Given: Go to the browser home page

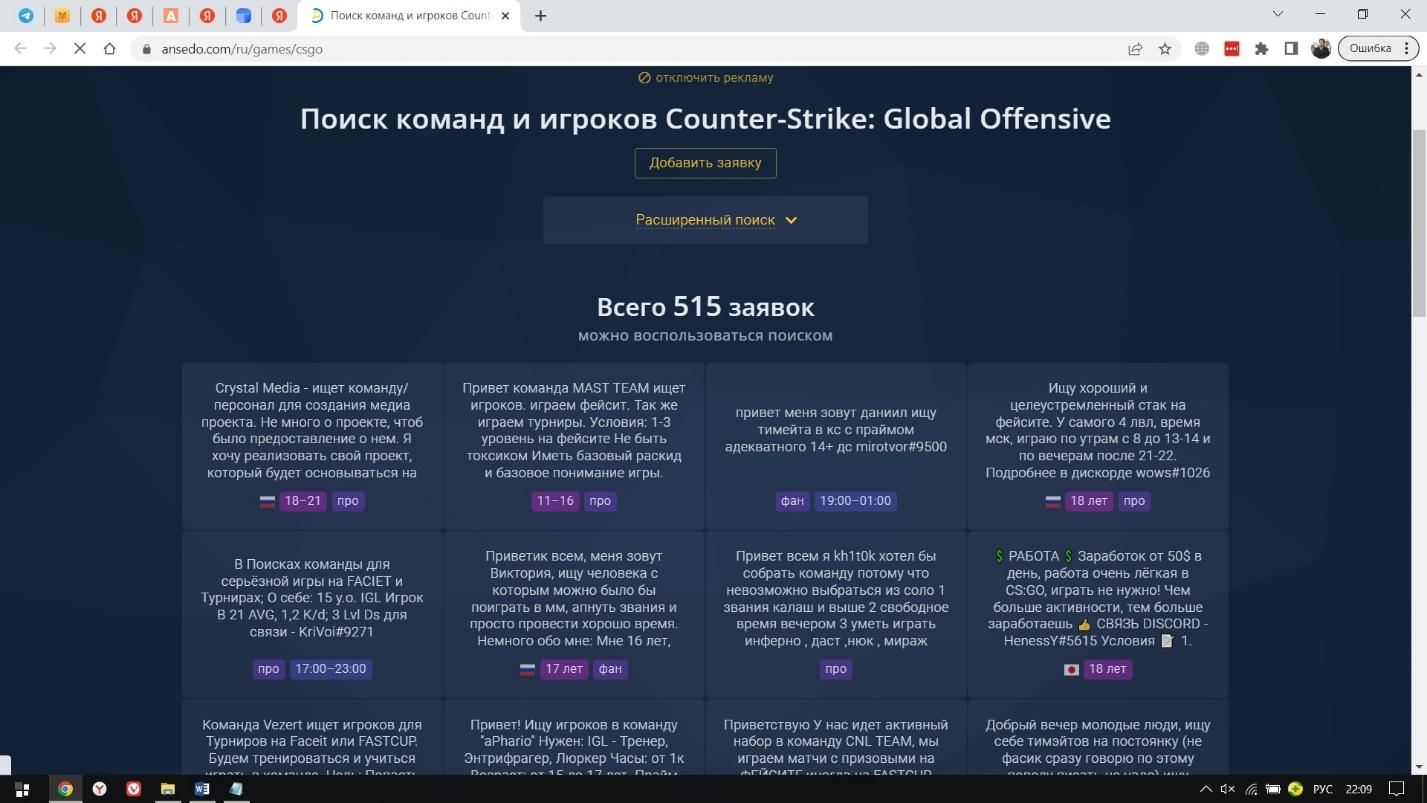Looking at the screenshot, I should coord(110,48).
